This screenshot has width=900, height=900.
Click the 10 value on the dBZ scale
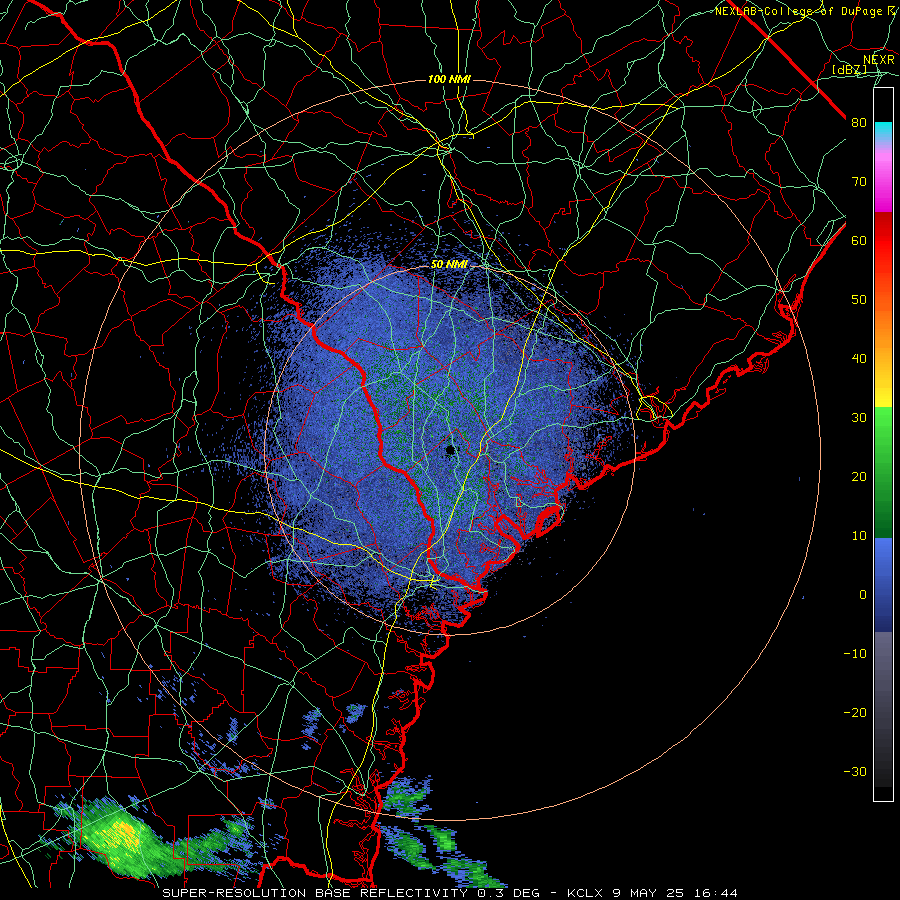859,536
